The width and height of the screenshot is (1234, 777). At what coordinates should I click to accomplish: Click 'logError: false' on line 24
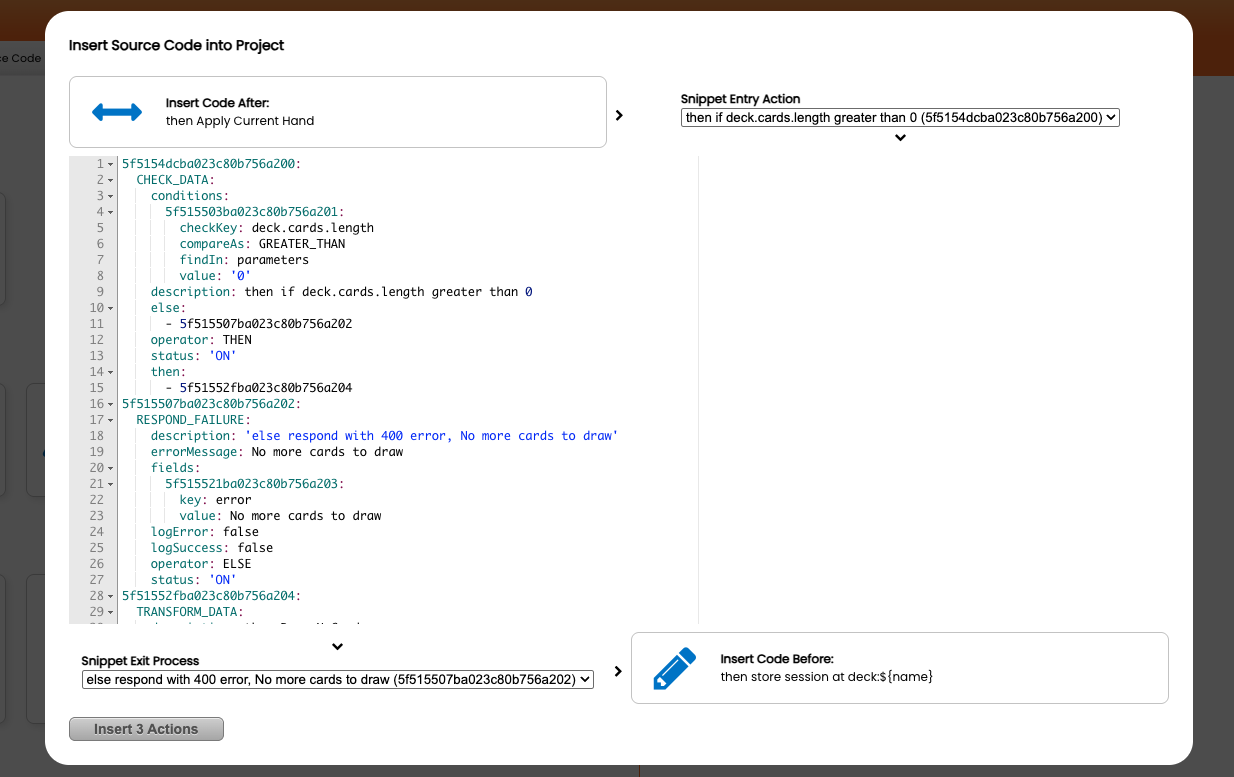(205, 532)
